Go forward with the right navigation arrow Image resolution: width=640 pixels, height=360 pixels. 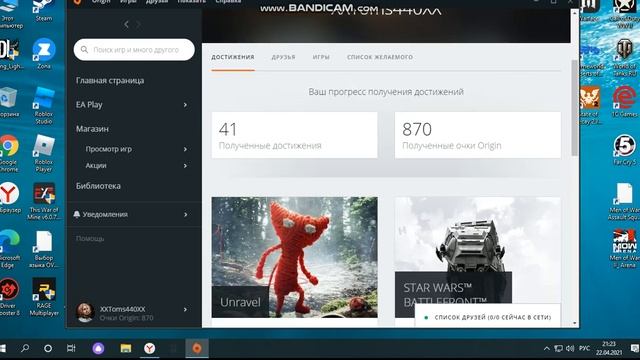pos(139,24)
